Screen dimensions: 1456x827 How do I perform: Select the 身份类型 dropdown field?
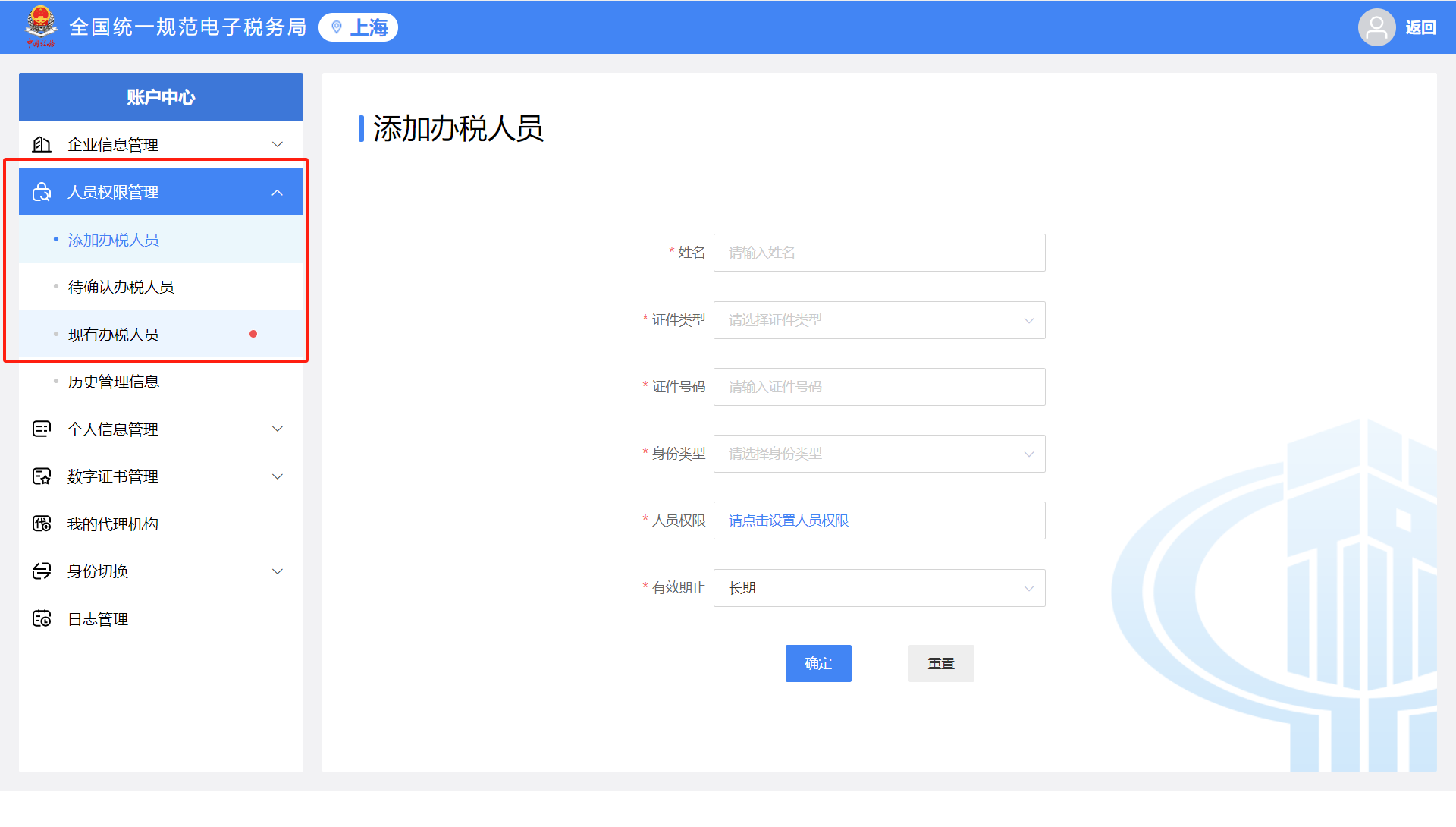pos(879,454)
